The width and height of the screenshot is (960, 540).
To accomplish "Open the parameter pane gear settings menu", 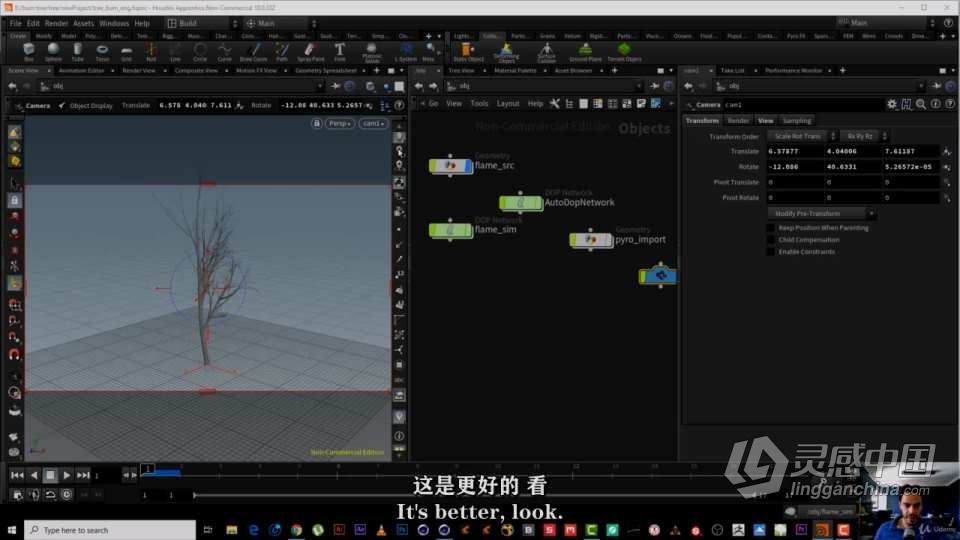I will pyautogui.click(x=891, y=105).
